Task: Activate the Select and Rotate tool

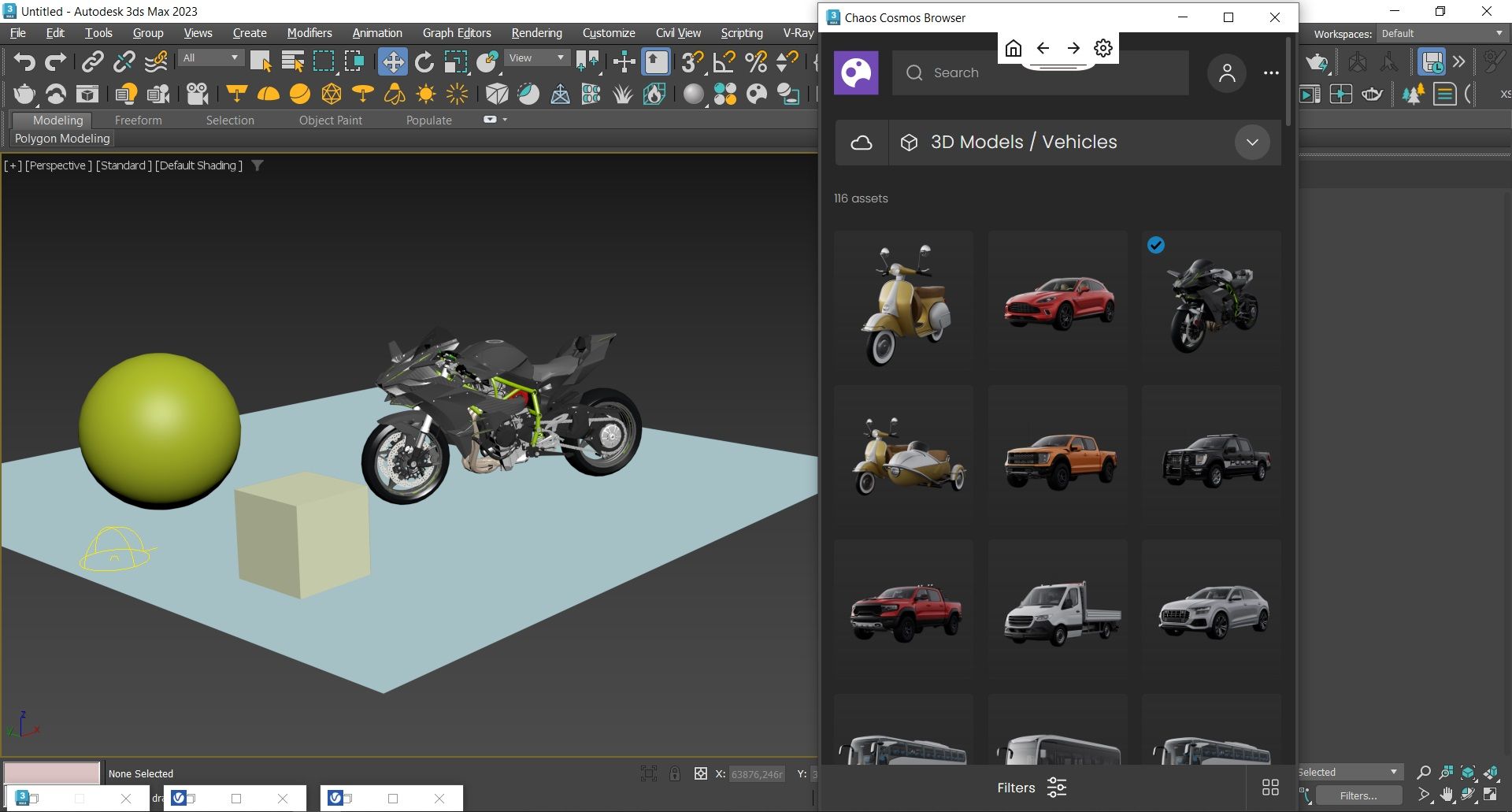Action: tap(424, 61)
